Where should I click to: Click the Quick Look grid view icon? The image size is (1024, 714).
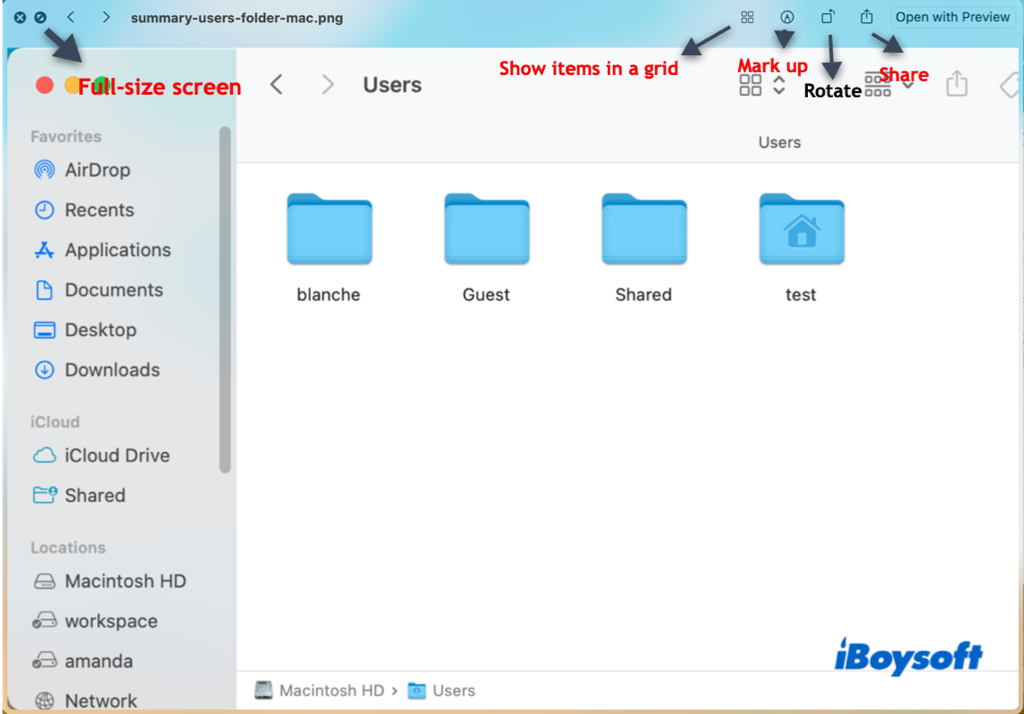pos(747,17)
